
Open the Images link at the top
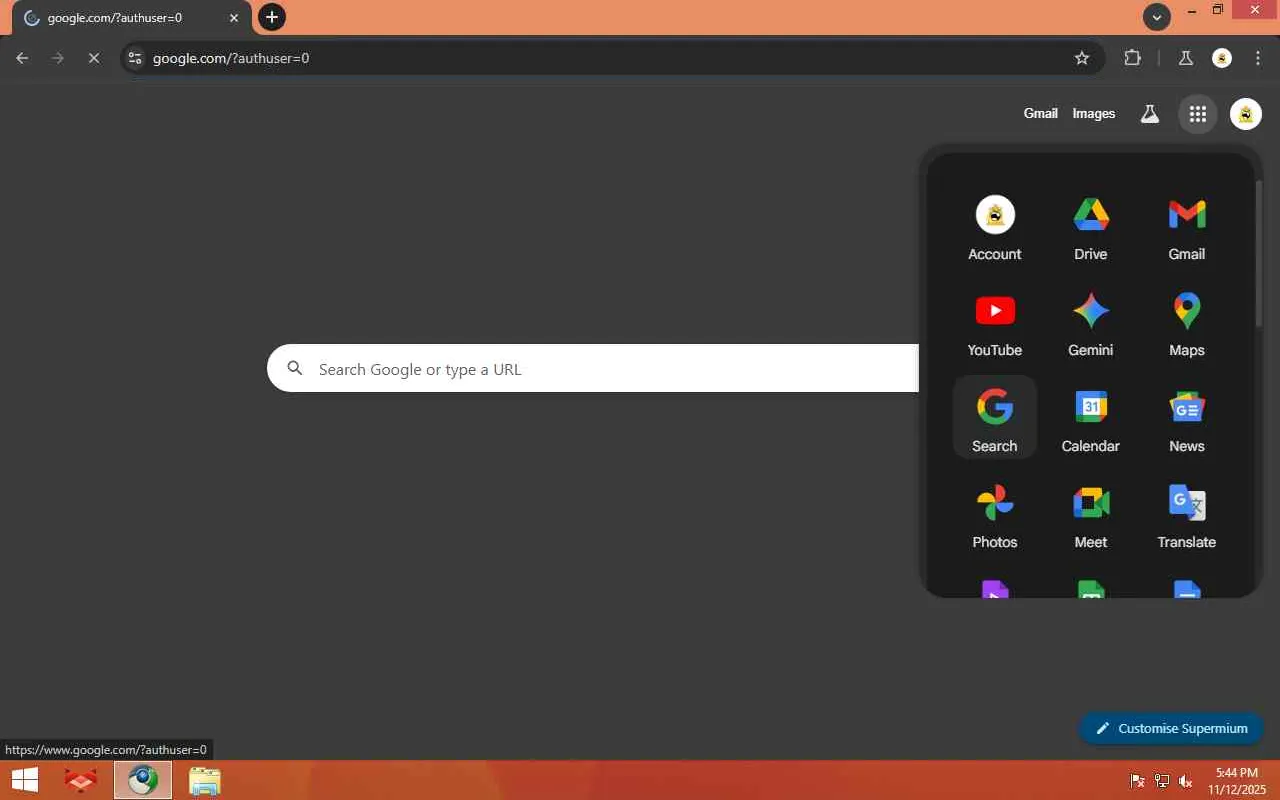pyautogui.click(x=1093, y=114)
